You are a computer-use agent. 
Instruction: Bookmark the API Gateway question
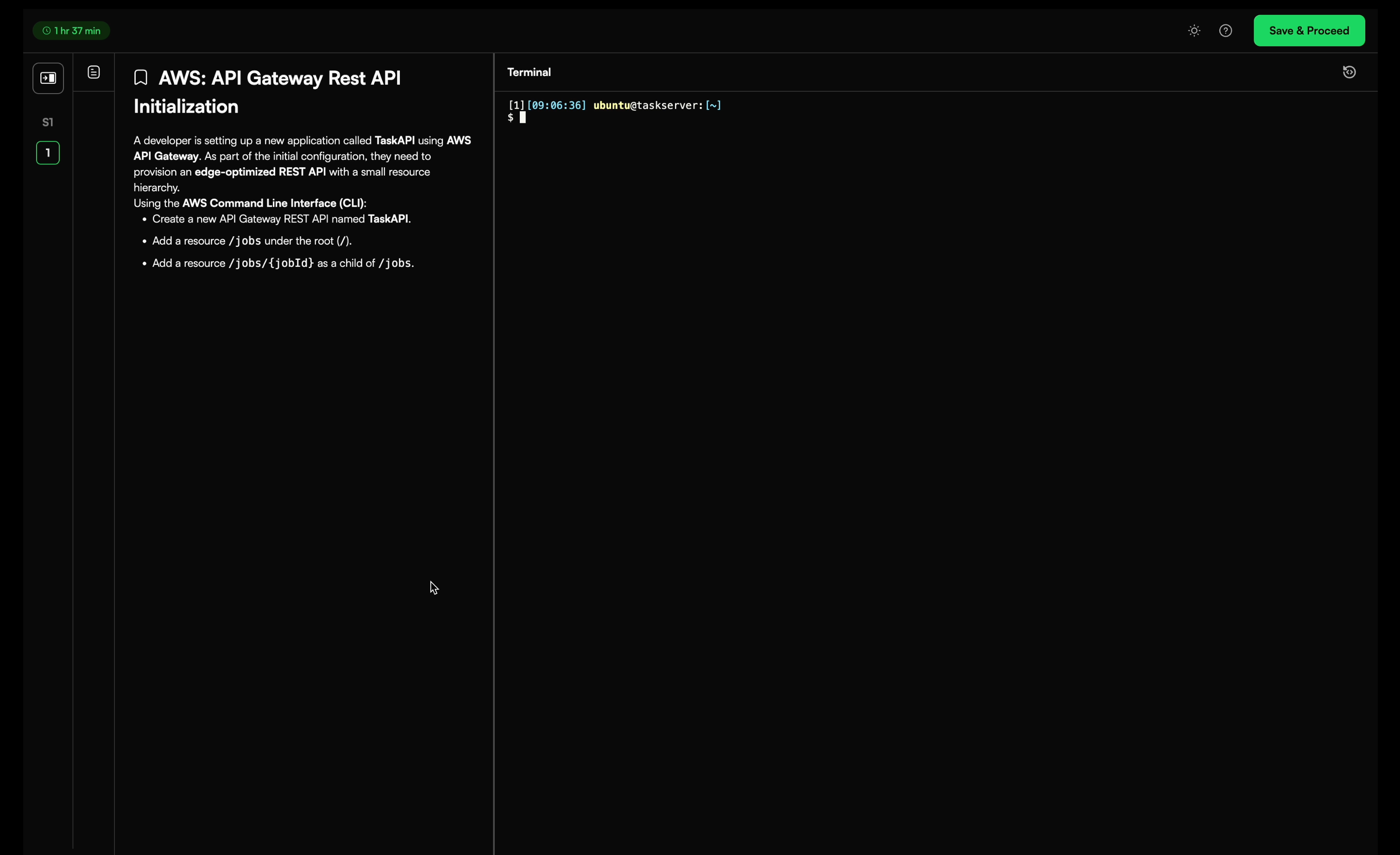pos(140,78)
